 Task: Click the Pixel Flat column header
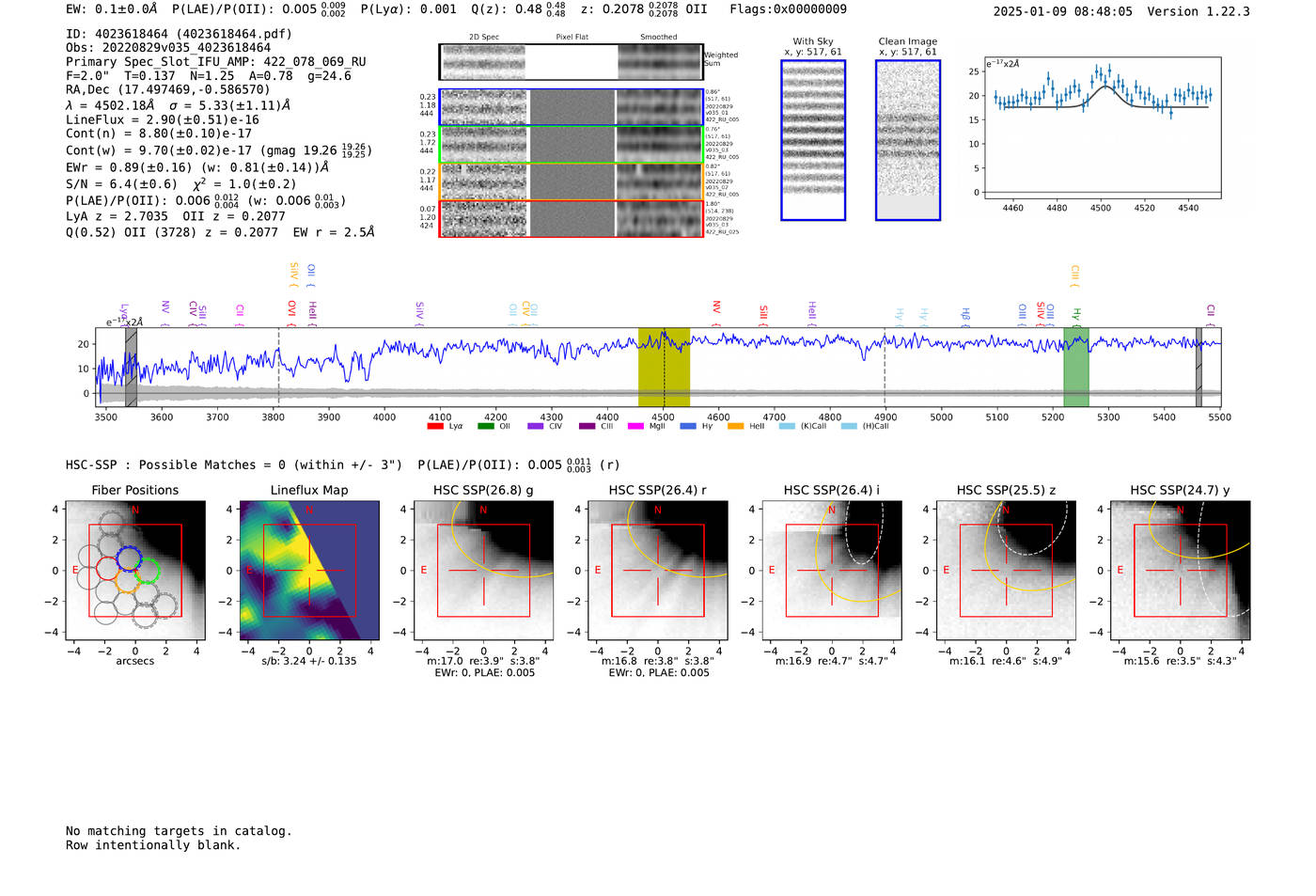pos(572,37)
